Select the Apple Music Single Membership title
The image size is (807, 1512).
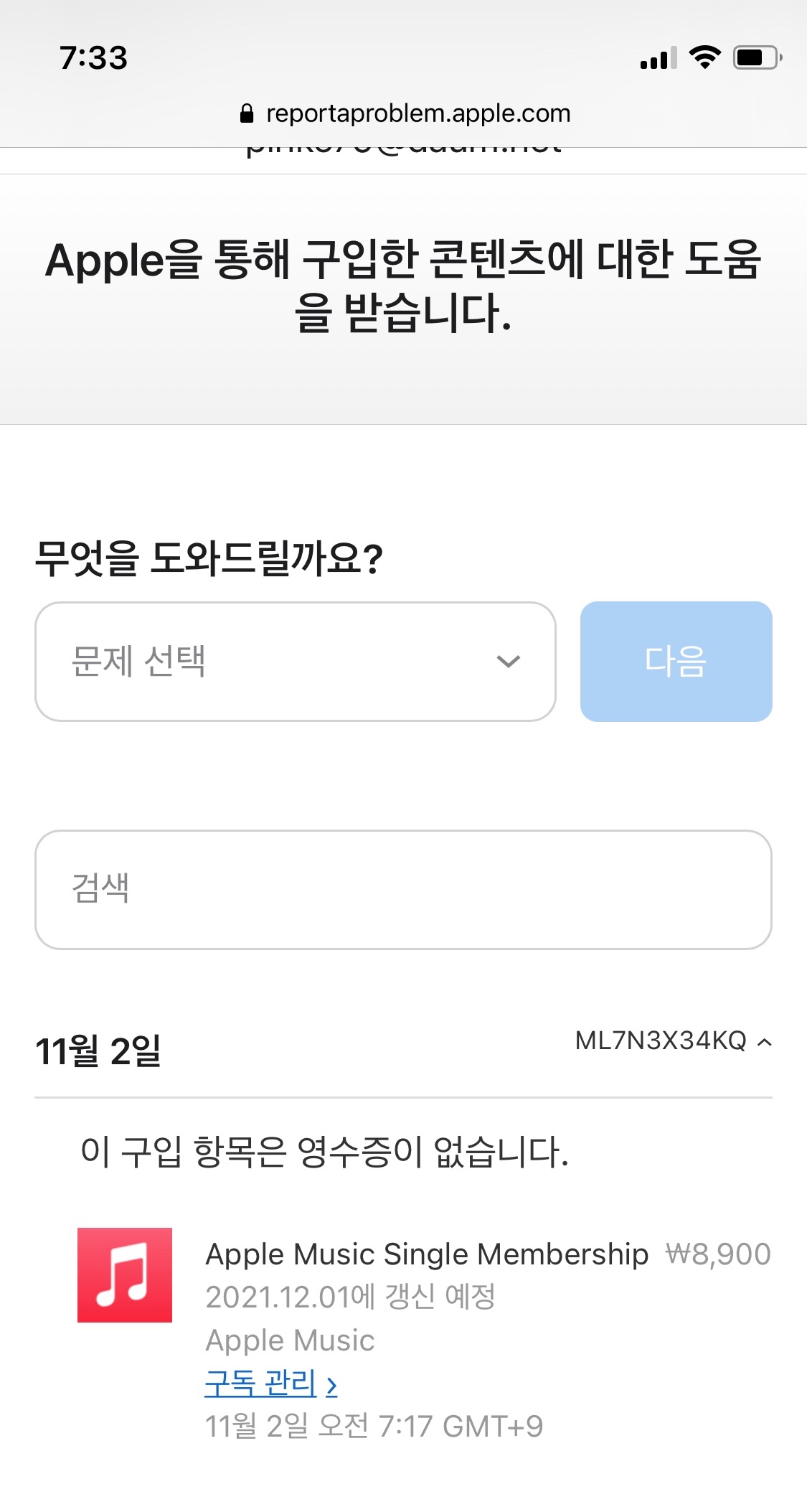pos(427,1254)
